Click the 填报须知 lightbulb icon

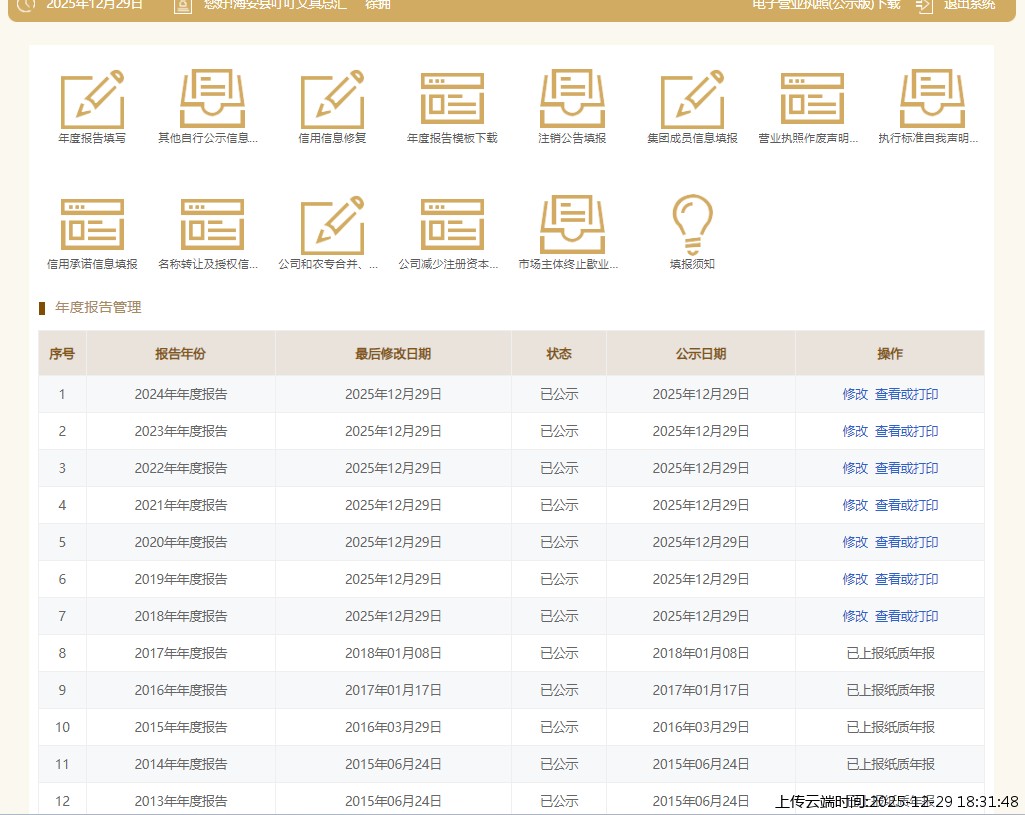click(x=692, y=225)
